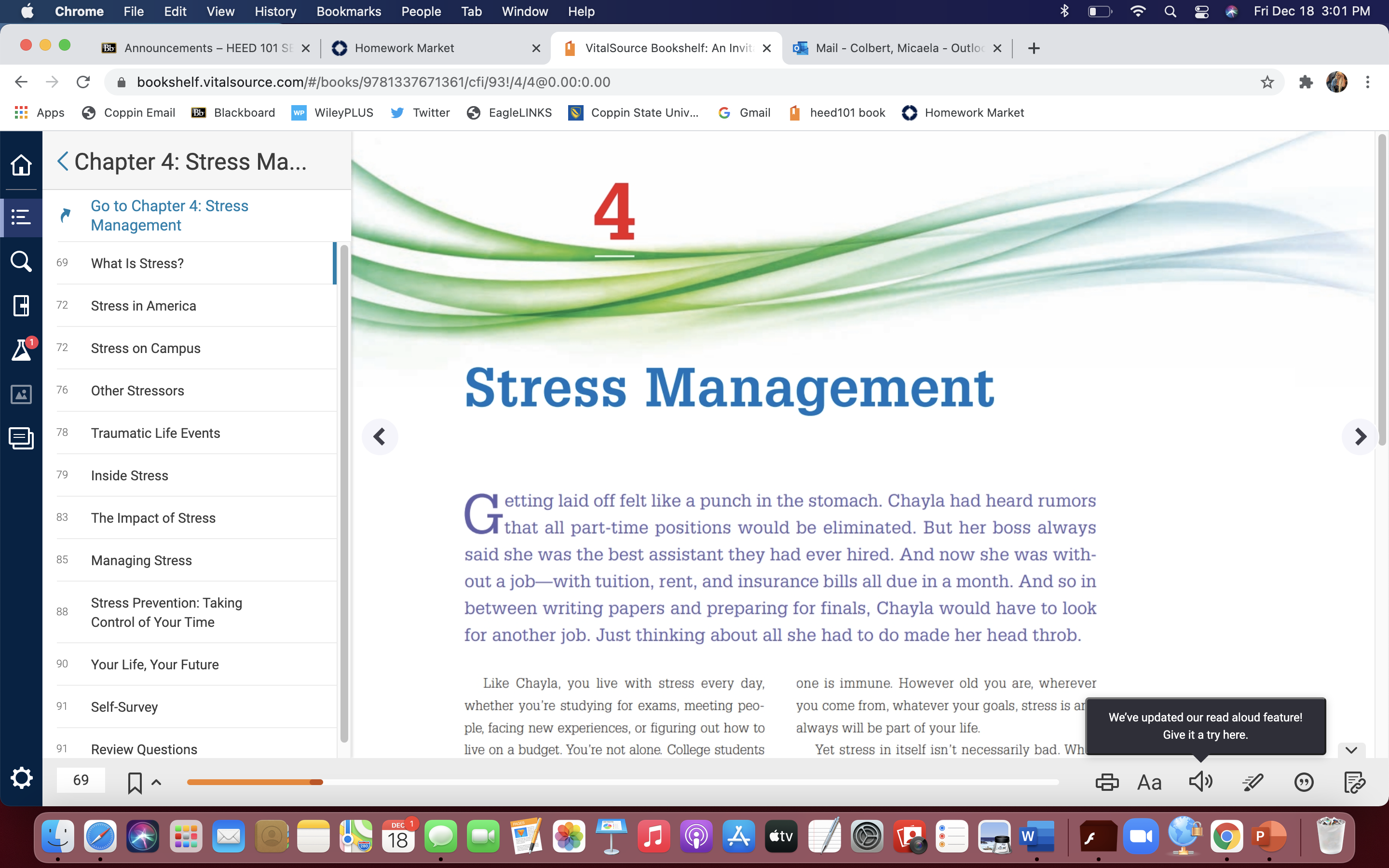Viewport: 1389px width, 868px height.
Task: Switch to the Announcements HEED 101 tab
Action: click(x=205, y=48)
